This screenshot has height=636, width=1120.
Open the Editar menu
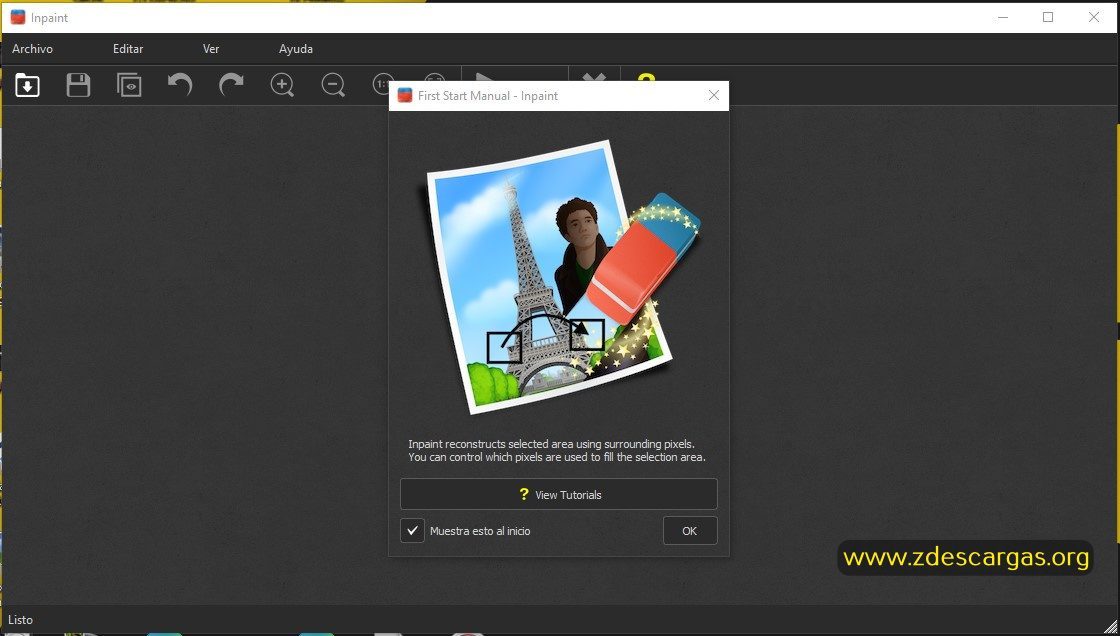click(128, 49)
